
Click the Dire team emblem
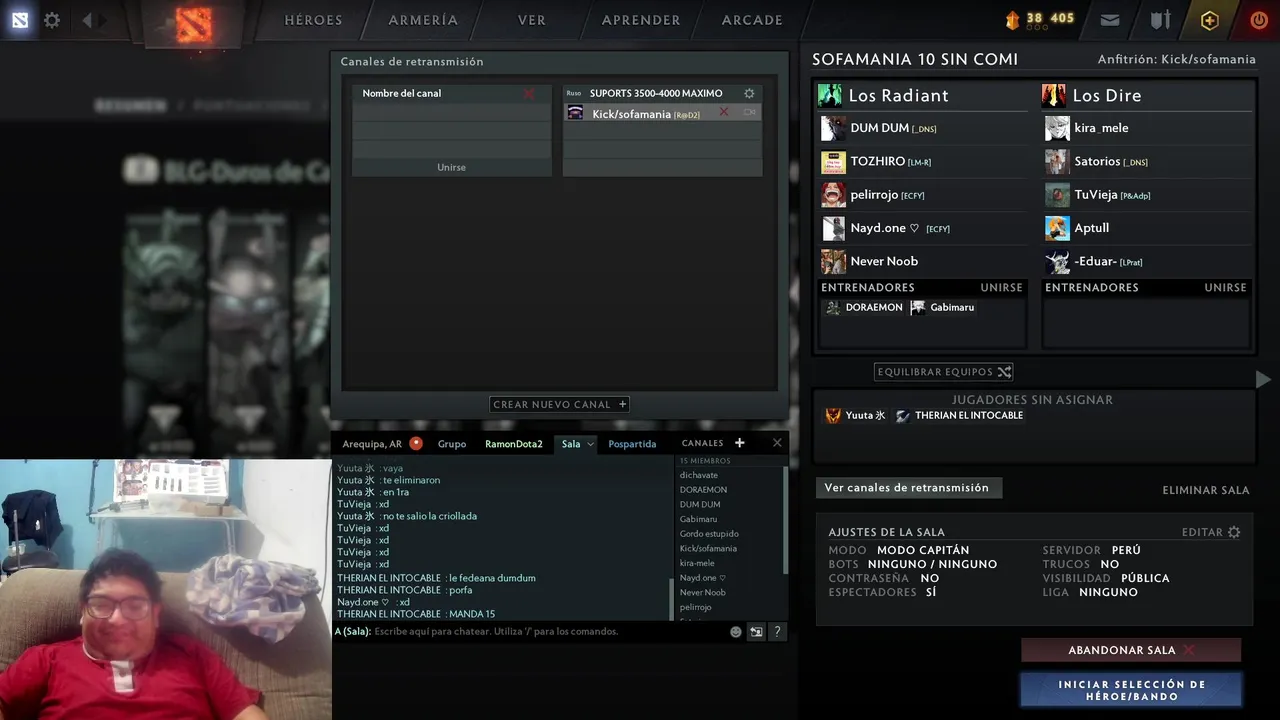point(1054,95)
